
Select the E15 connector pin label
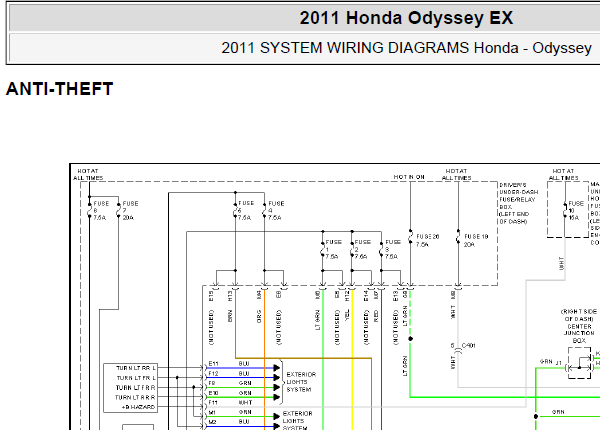pyautogui.click(x=211, y=295)
